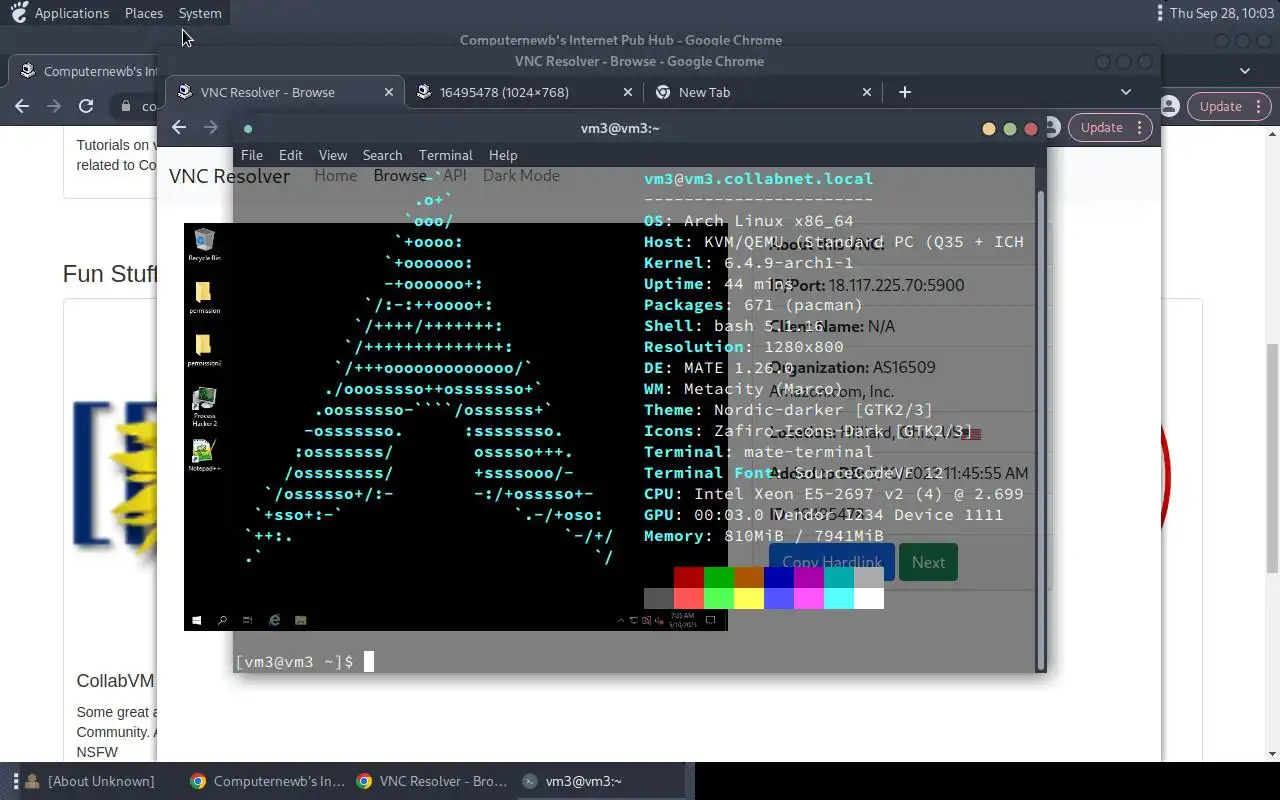The image size is (1280, 800).
Task: Go back in the VNC Resolver Chrome window
Action: coord(179,127)
